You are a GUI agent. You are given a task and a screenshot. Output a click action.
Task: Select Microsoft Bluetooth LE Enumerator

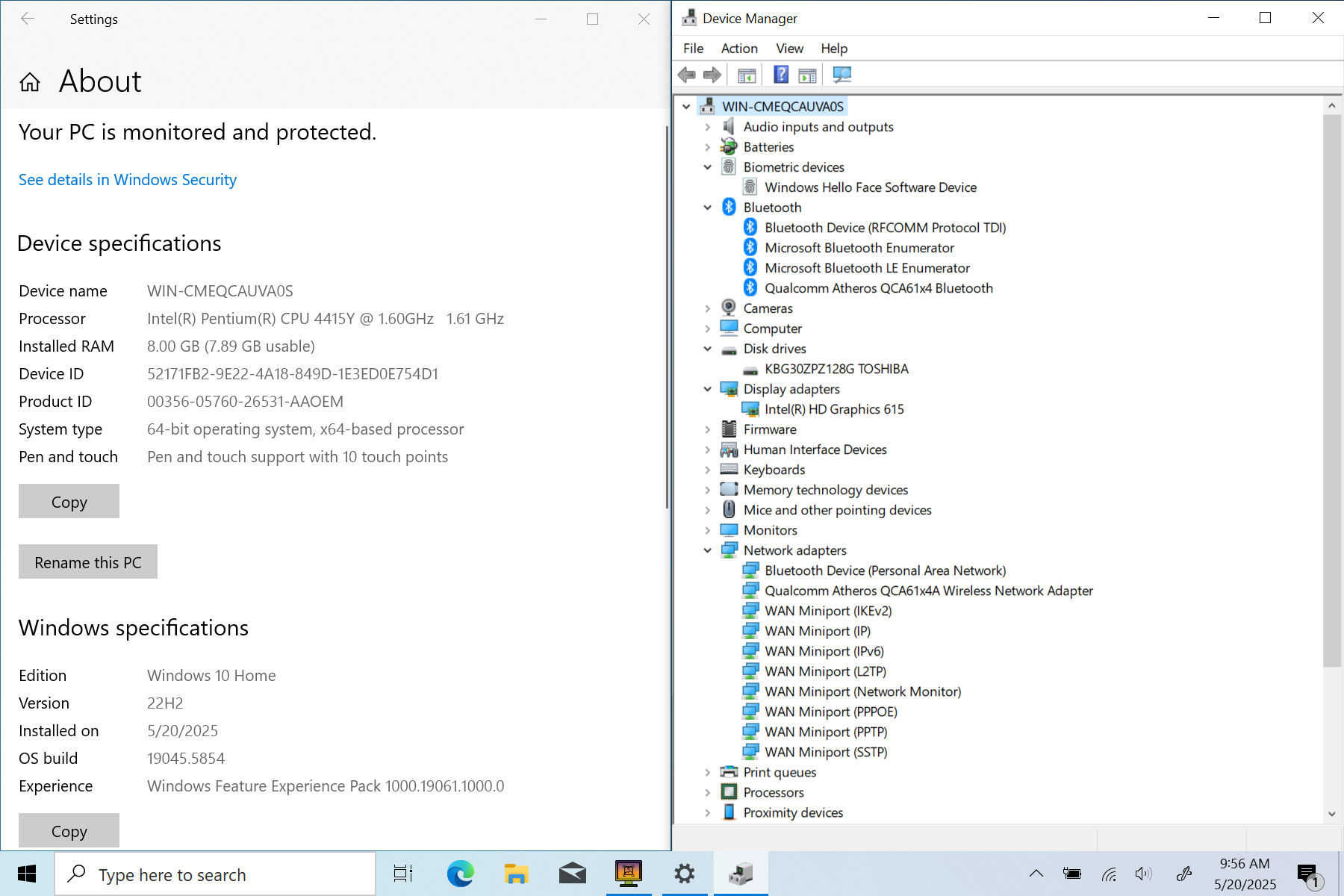(867, 268)
